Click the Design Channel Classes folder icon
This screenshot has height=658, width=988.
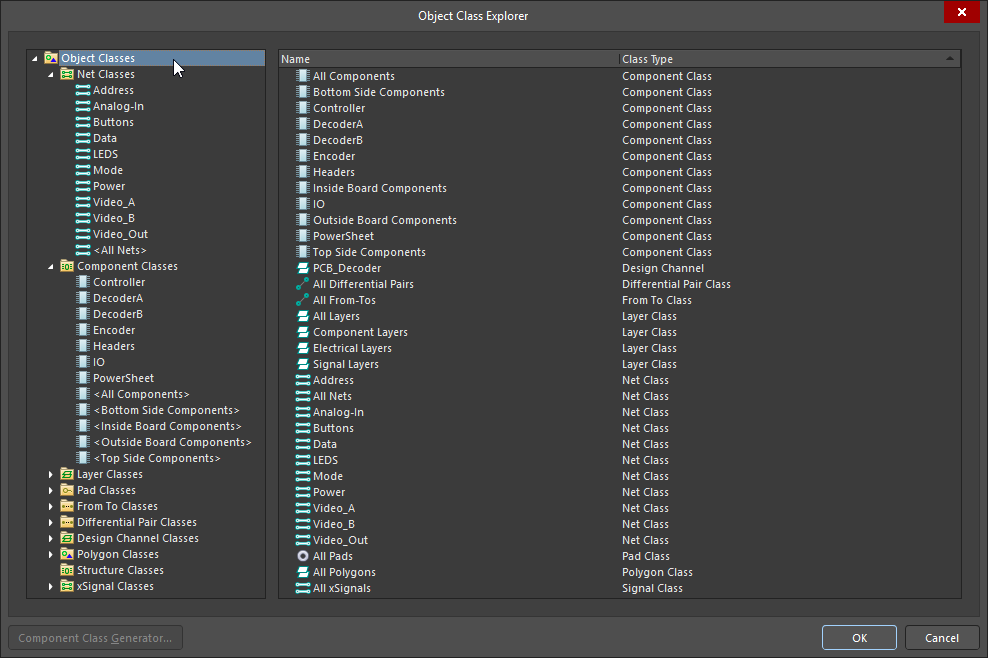[67, 538]
